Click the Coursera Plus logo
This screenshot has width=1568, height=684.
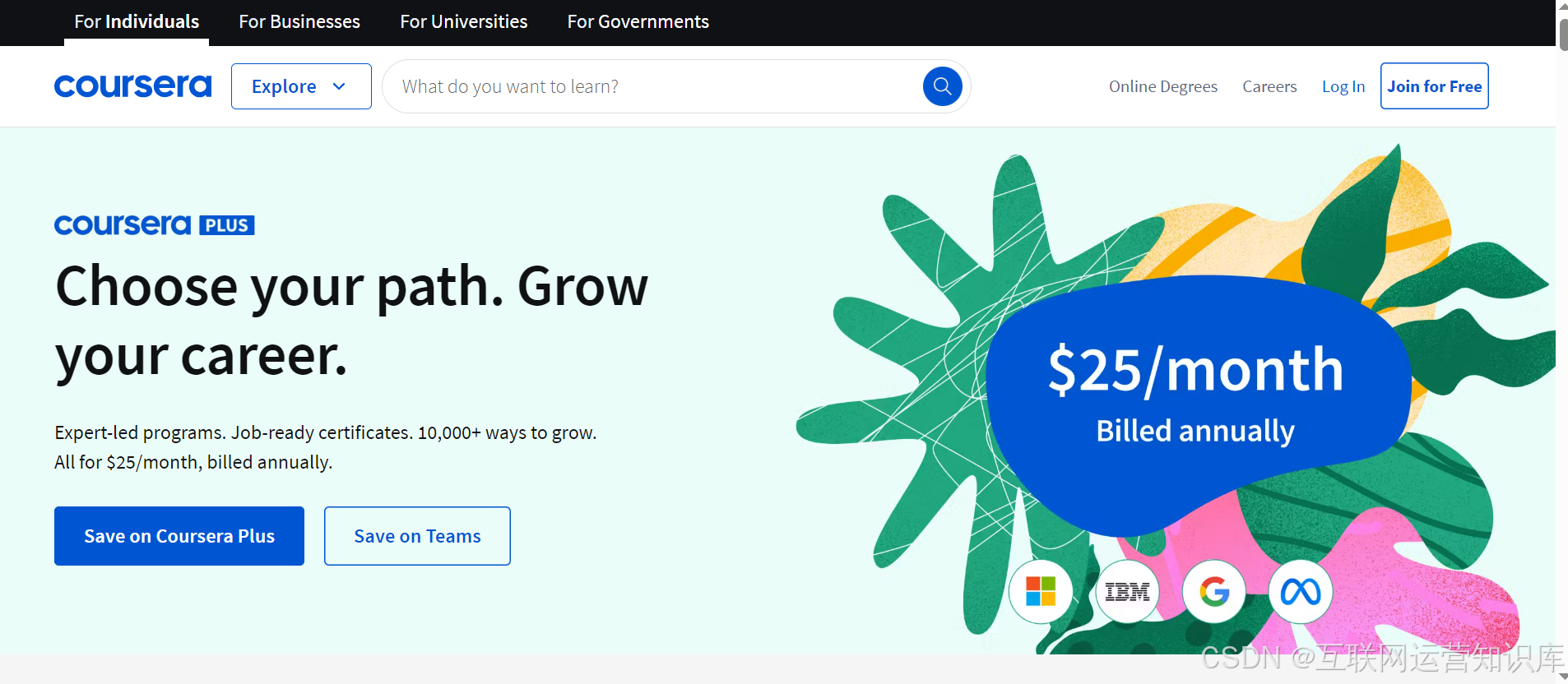155,224
